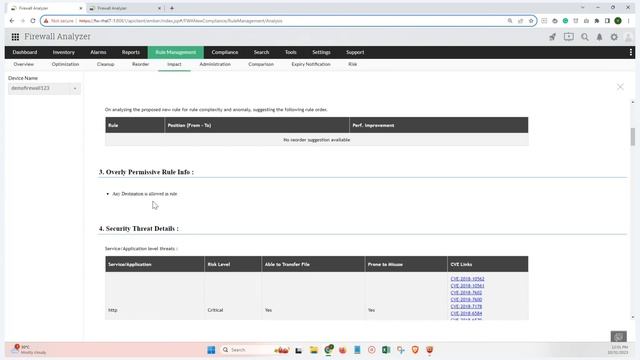Open the Dashboard menu
Viewport: 640px width, 360px height.
pos(25,52)
